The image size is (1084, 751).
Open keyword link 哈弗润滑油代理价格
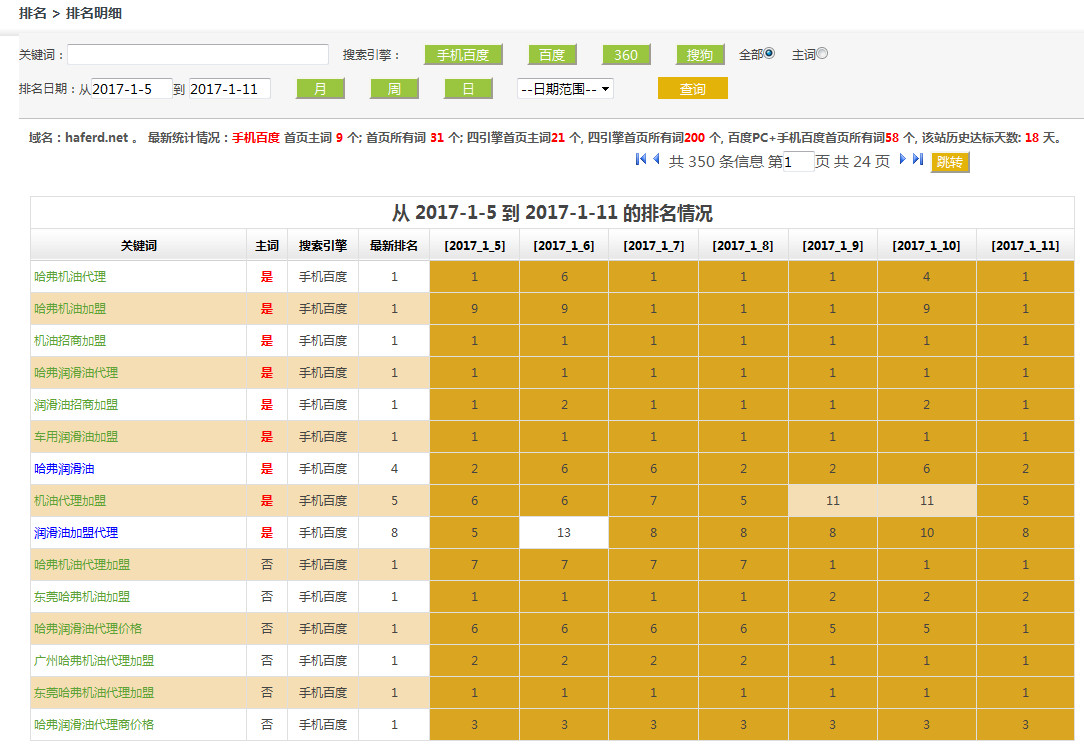88,629
